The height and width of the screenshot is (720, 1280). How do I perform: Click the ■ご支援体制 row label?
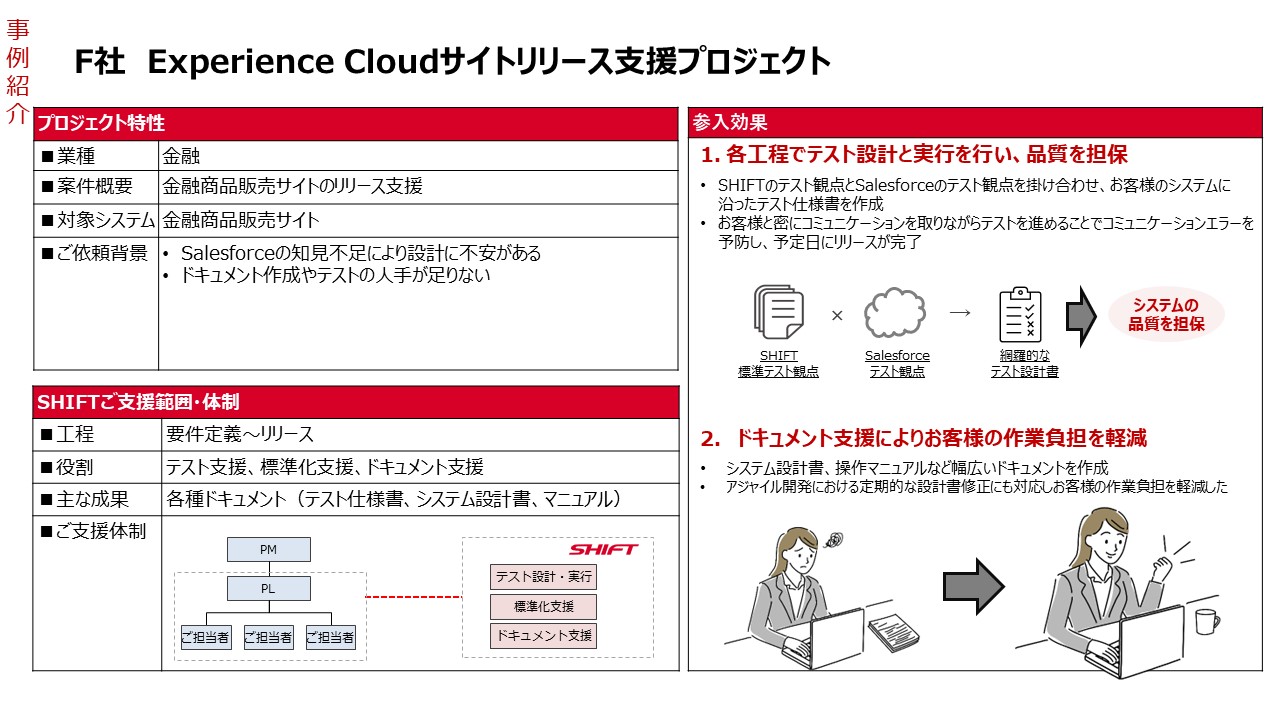(x=93, y=531)
